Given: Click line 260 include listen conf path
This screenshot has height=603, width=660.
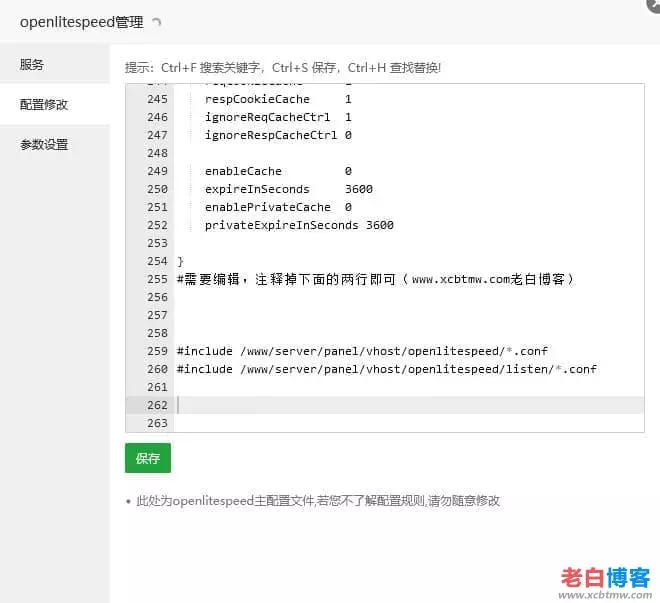Looking at the screenshot, I should pyautogui.click(x=386, y=369).
